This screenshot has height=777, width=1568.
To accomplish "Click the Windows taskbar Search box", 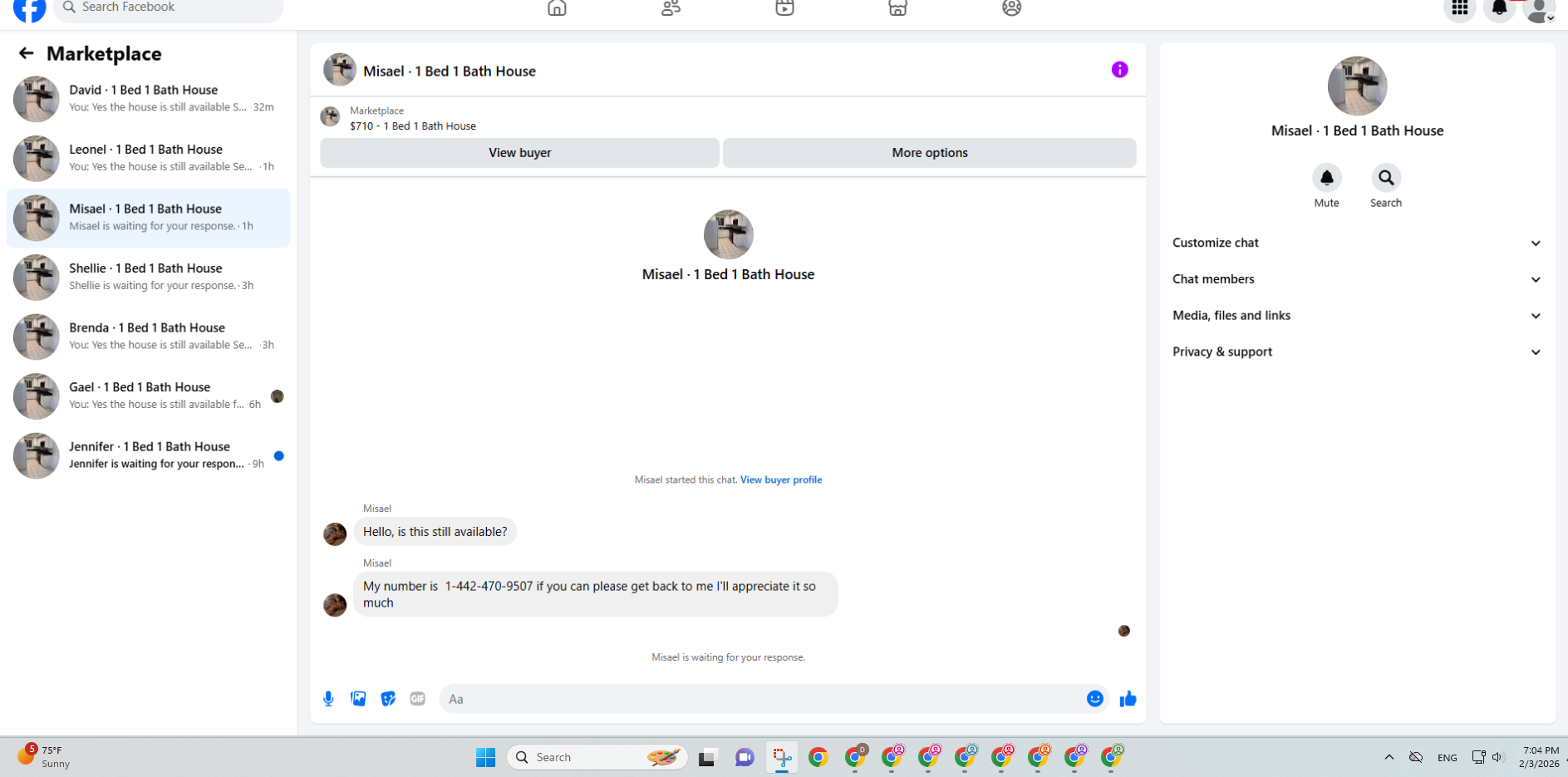I will pos(597,757).
